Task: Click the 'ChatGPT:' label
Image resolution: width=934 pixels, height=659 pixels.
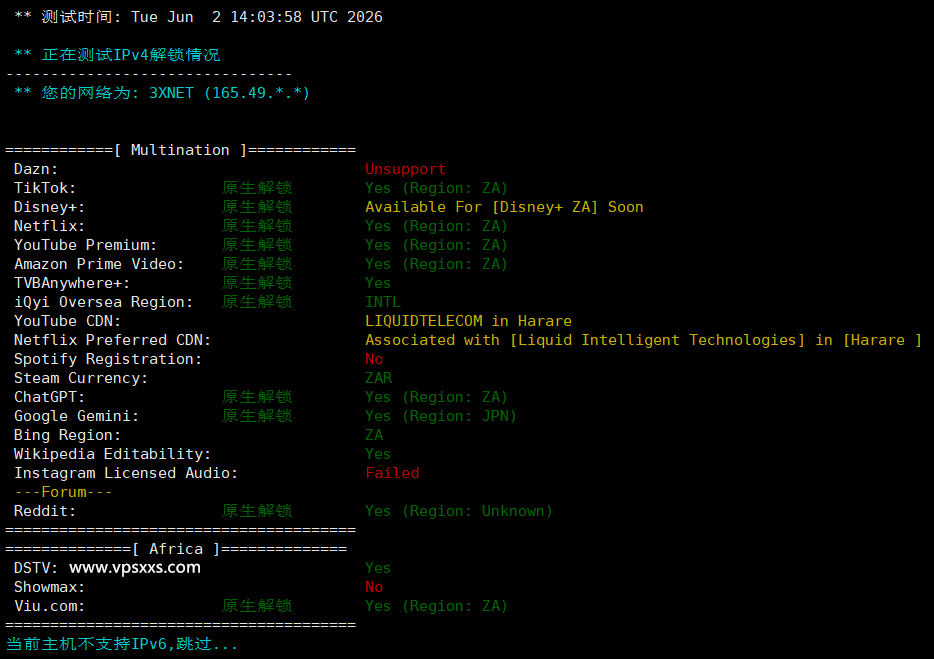Action: pyautogui.click(x=49, y=397)
